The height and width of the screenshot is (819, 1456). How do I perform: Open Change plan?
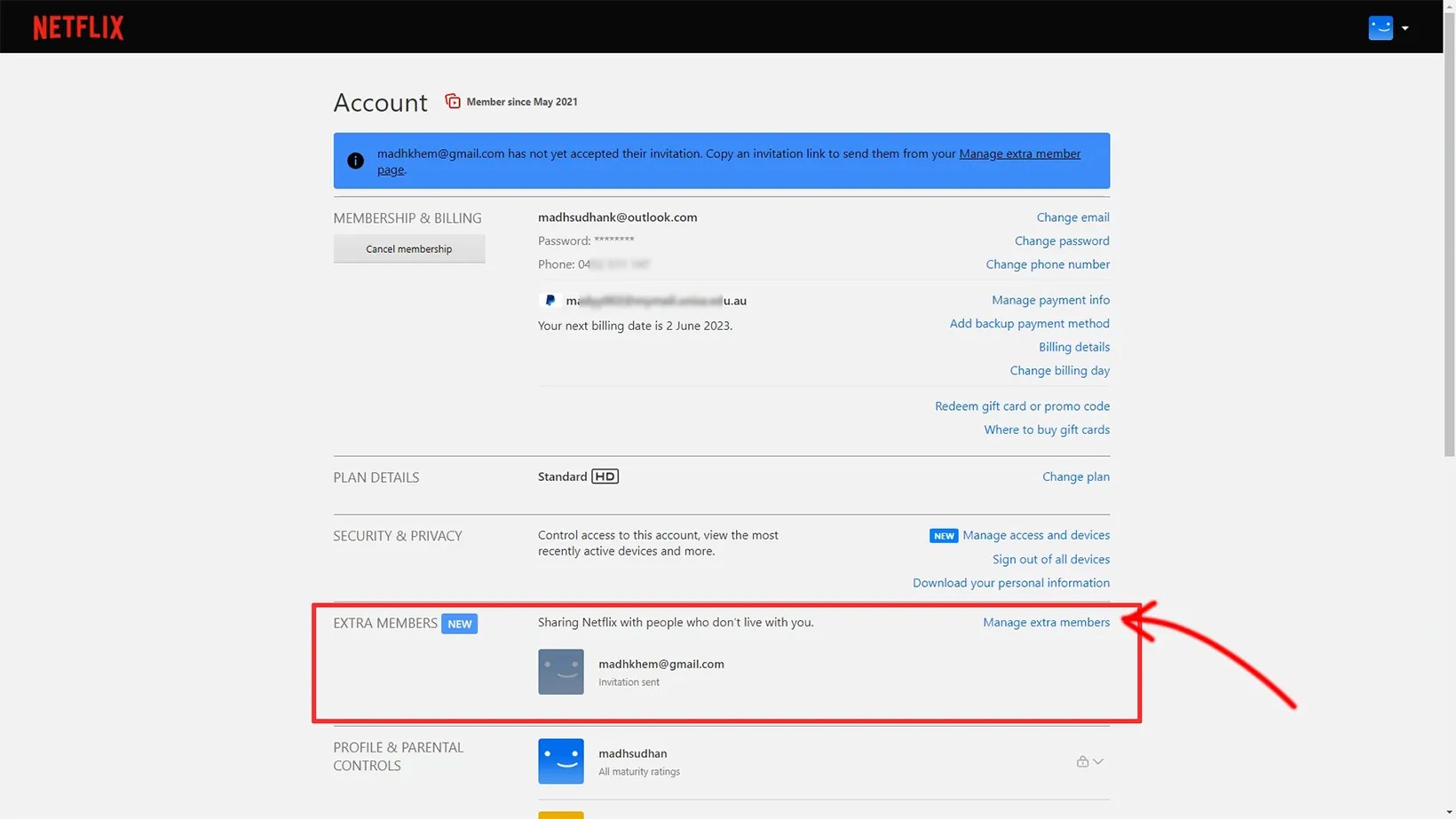point(1075,476)
